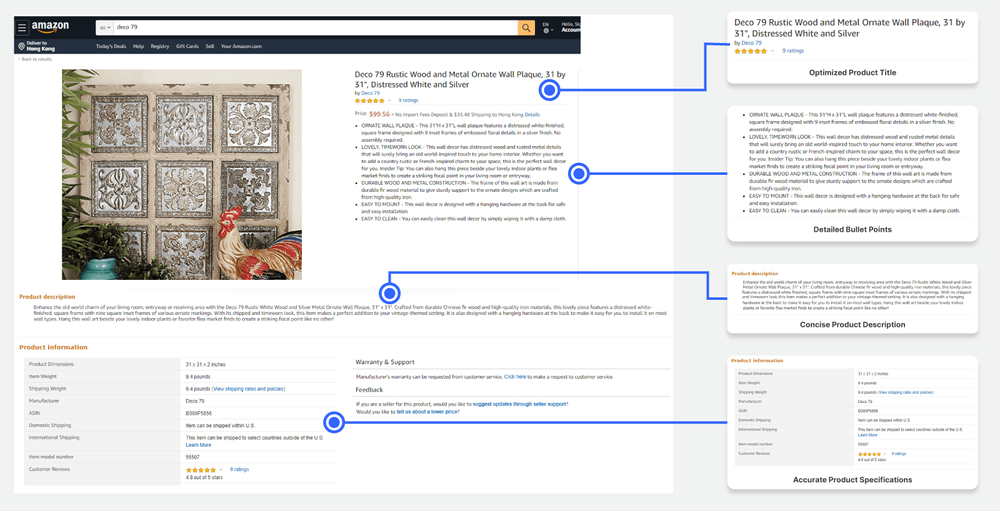Click the orange search magnifier button

click(526, 27)
